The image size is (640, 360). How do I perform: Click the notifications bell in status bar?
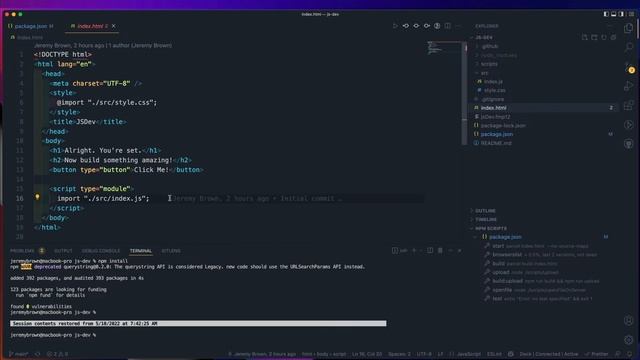click(x=629, y=354)
